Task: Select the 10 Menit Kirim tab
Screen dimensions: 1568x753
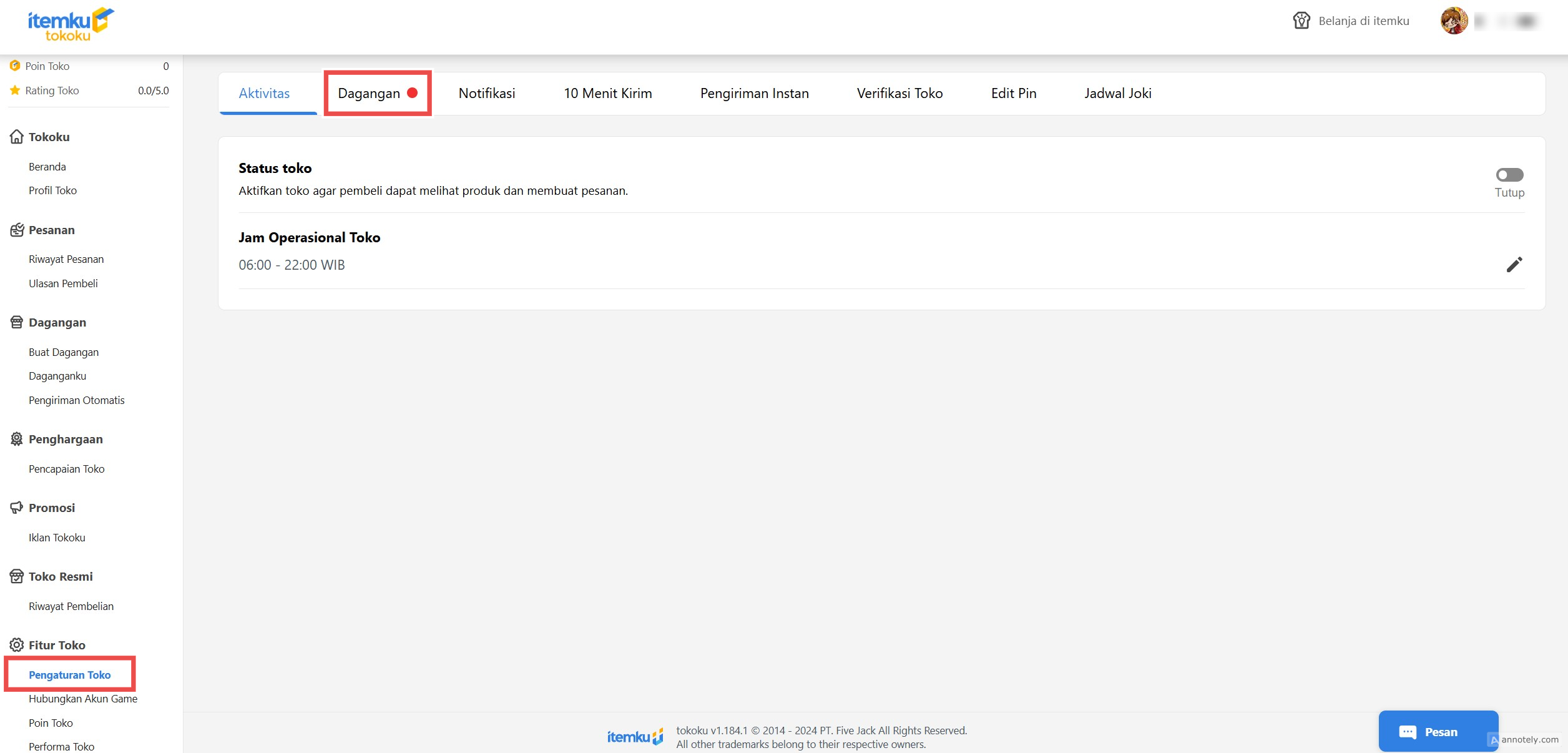Action: pos(607,94)
